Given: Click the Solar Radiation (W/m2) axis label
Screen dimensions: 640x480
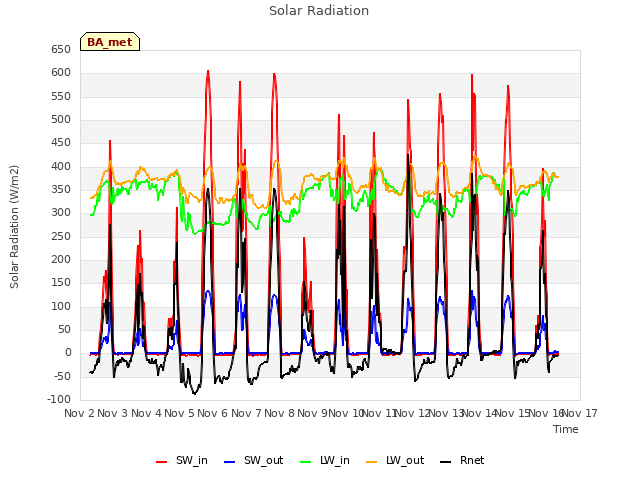Looking at the screenshot, I should pyautogui.click(x=14, y=227).
